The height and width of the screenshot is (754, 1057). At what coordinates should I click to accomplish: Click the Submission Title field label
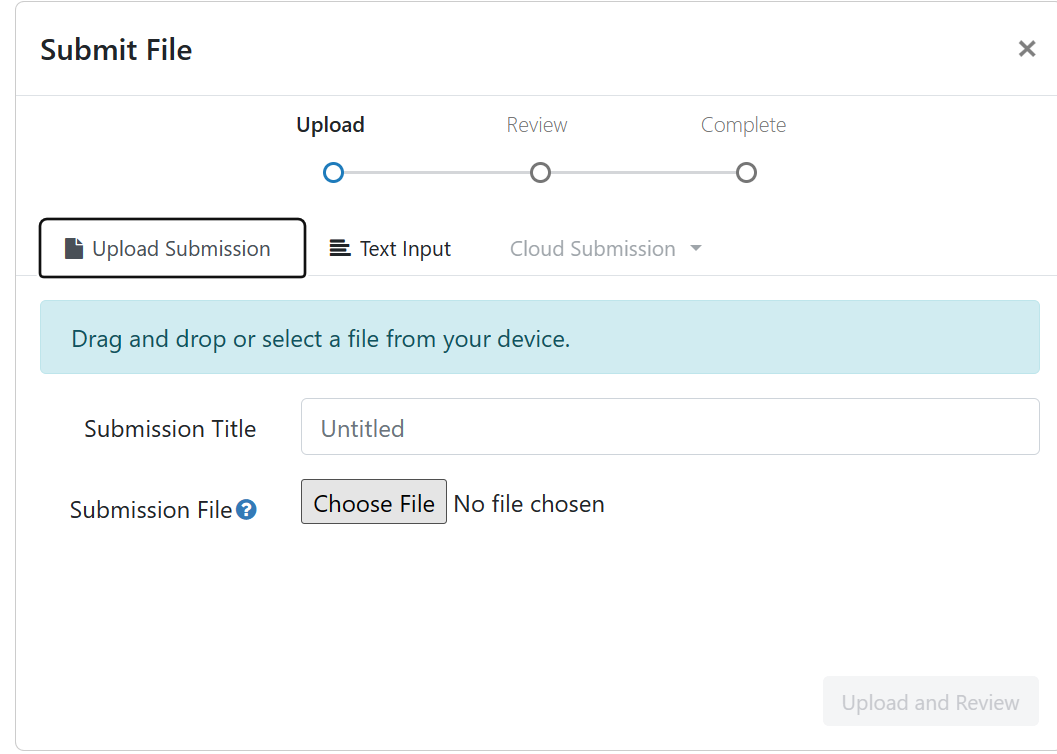[x=170, y=429]
